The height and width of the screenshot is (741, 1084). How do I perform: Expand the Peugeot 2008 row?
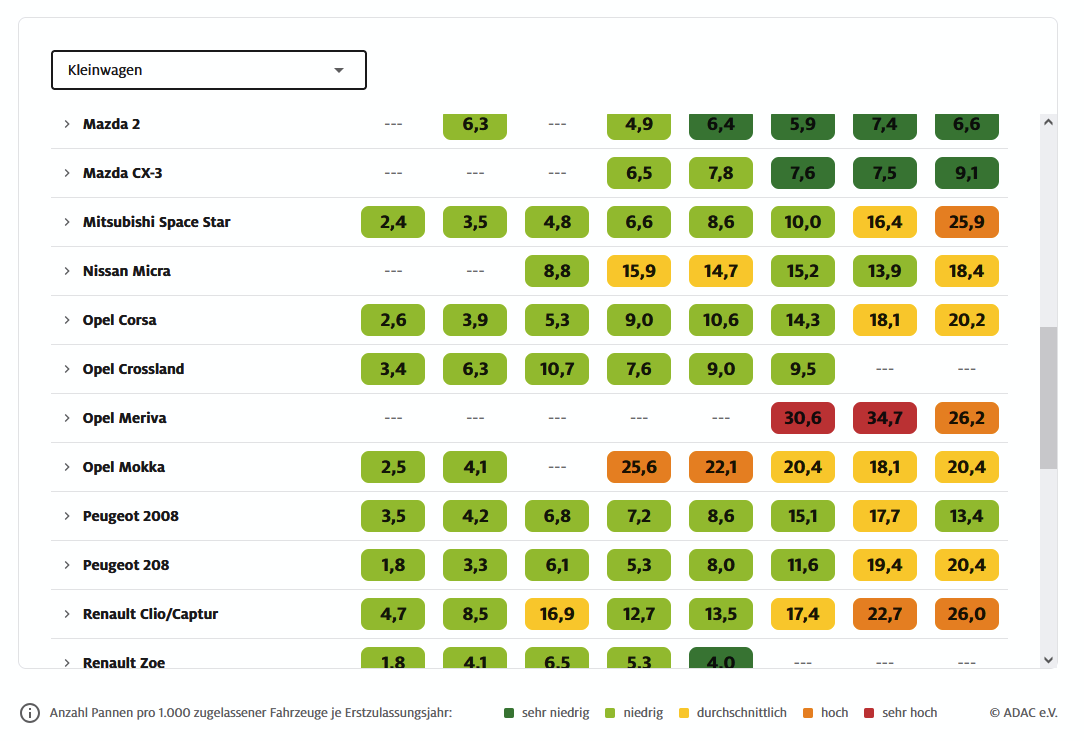(x=67, y=516)
